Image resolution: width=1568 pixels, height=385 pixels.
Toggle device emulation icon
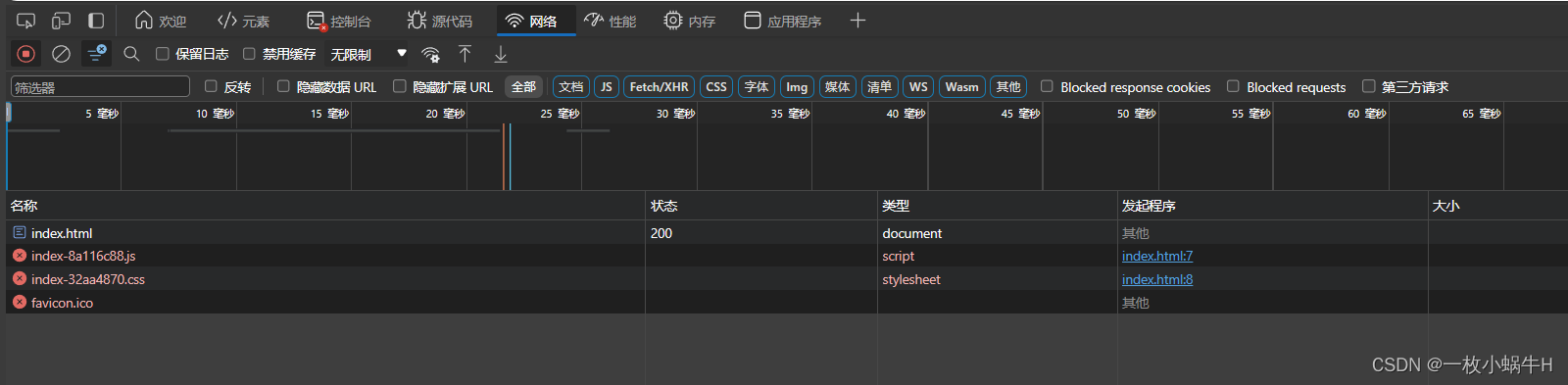(x=61, y=21)
